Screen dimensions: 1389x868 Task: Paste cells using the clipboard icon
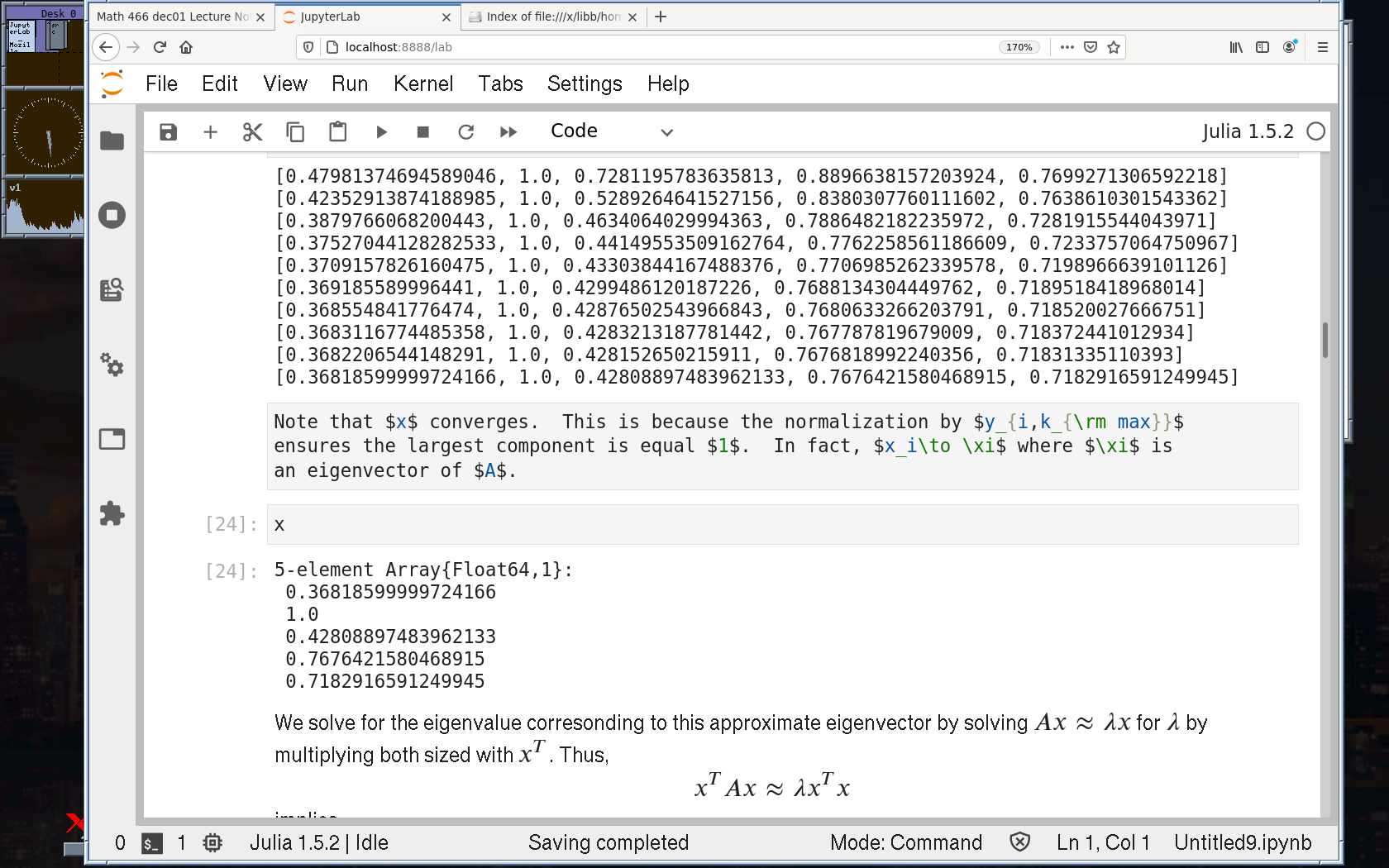[x=337, y=132]
